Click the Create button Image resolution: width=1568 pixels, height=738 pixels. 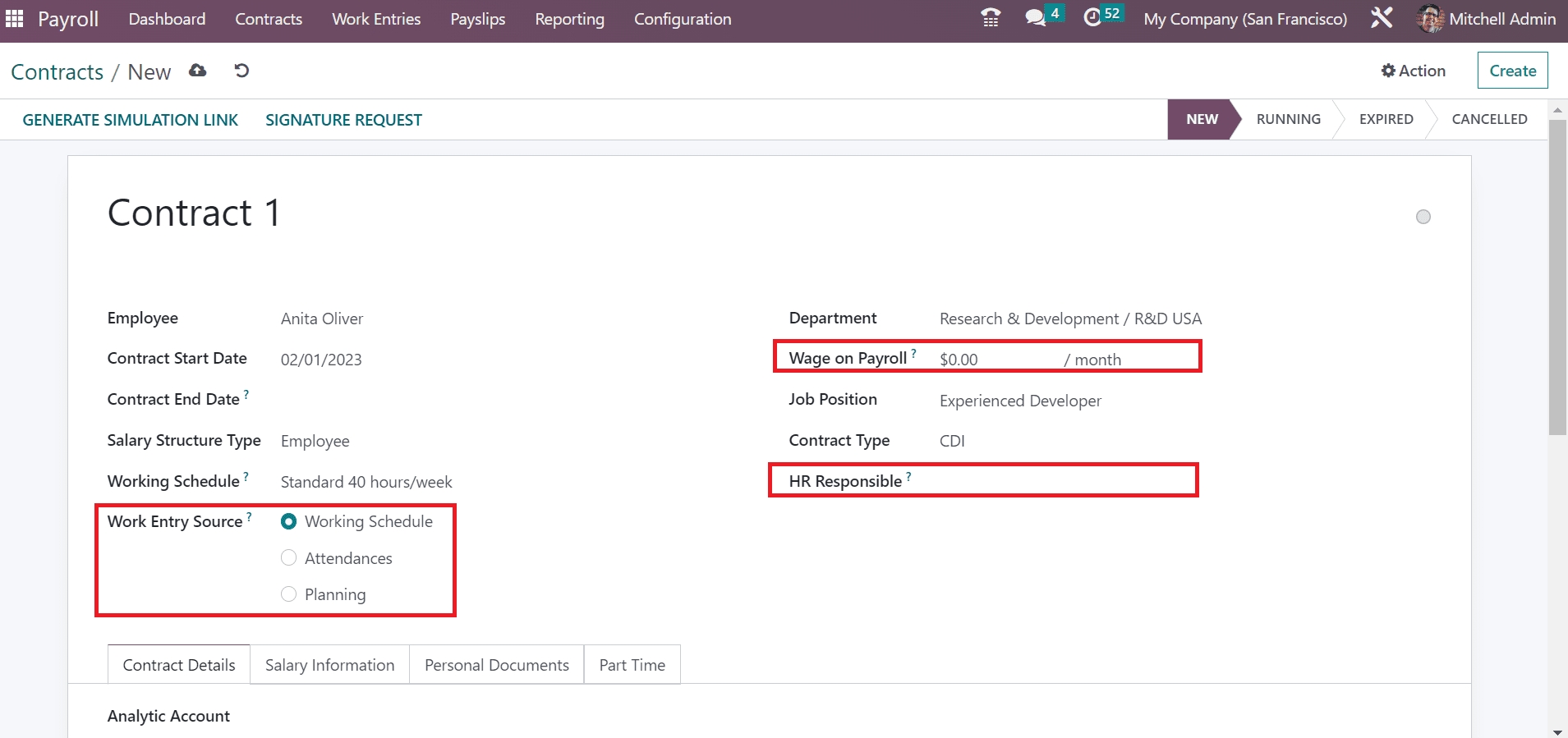coord(1512,71)
